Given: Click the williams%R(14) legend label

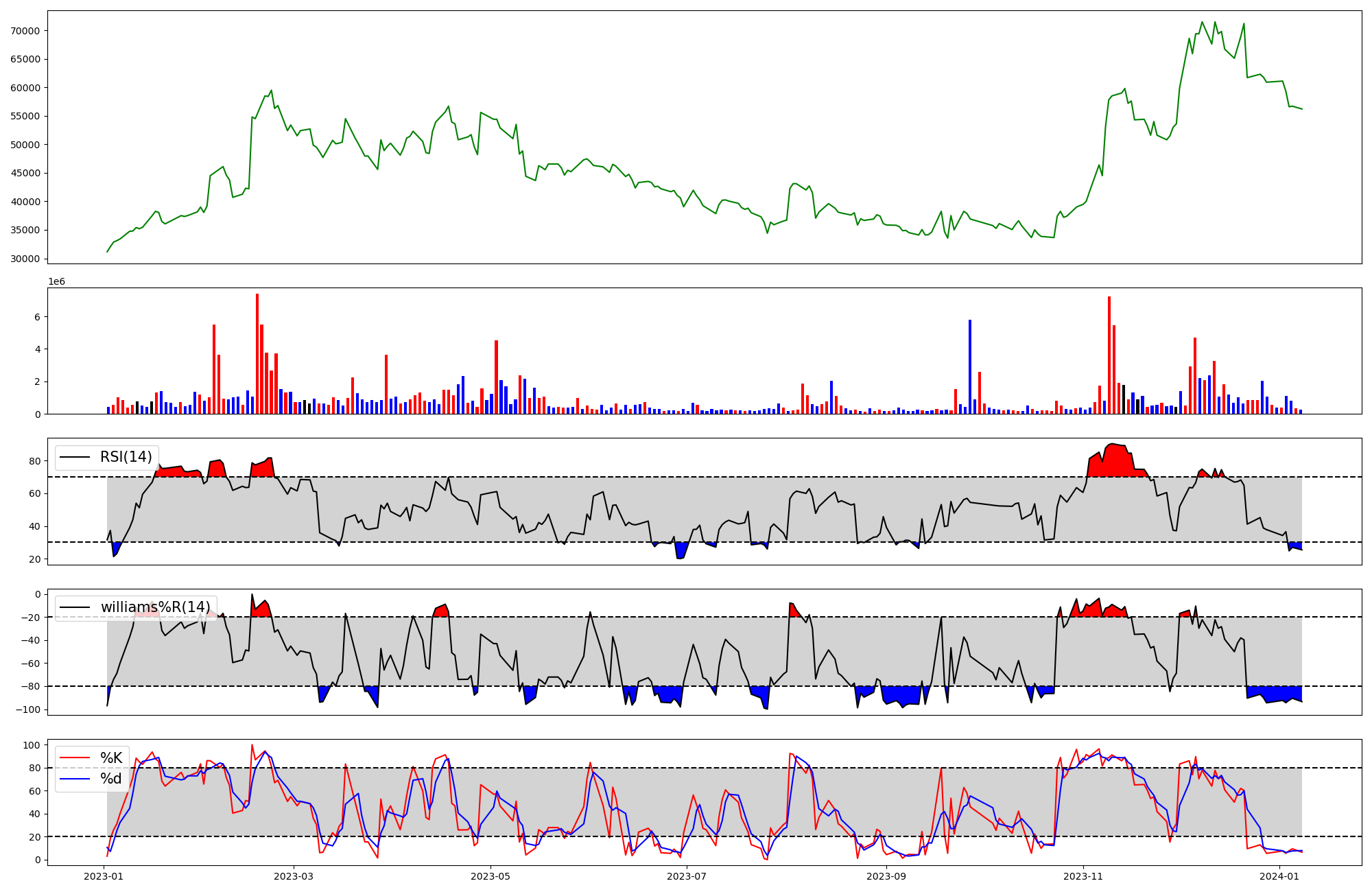Looking at the screenshot, I should click(155, 607).
